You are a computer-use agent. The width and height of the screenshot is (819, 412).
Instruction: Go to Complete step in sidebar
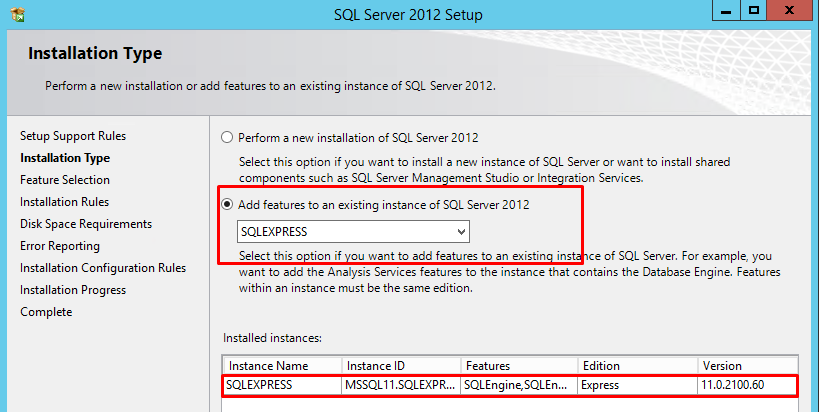coord(46,312)
